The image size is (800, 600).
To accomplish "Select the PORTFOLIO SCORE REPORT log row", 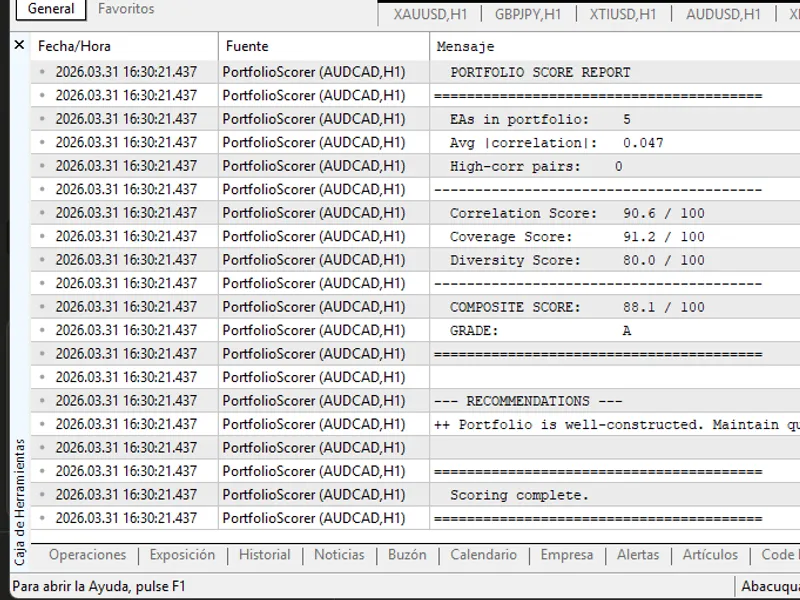I will tap(415, 72).
